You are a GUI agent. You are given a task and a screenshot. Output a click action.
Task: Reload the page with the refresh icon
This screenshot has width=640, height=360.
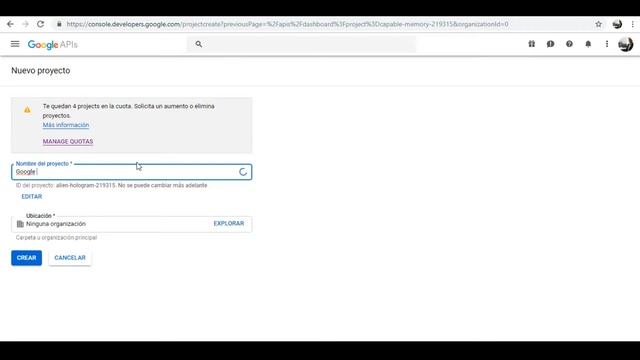pyautogui.click(x=40, y=24)
